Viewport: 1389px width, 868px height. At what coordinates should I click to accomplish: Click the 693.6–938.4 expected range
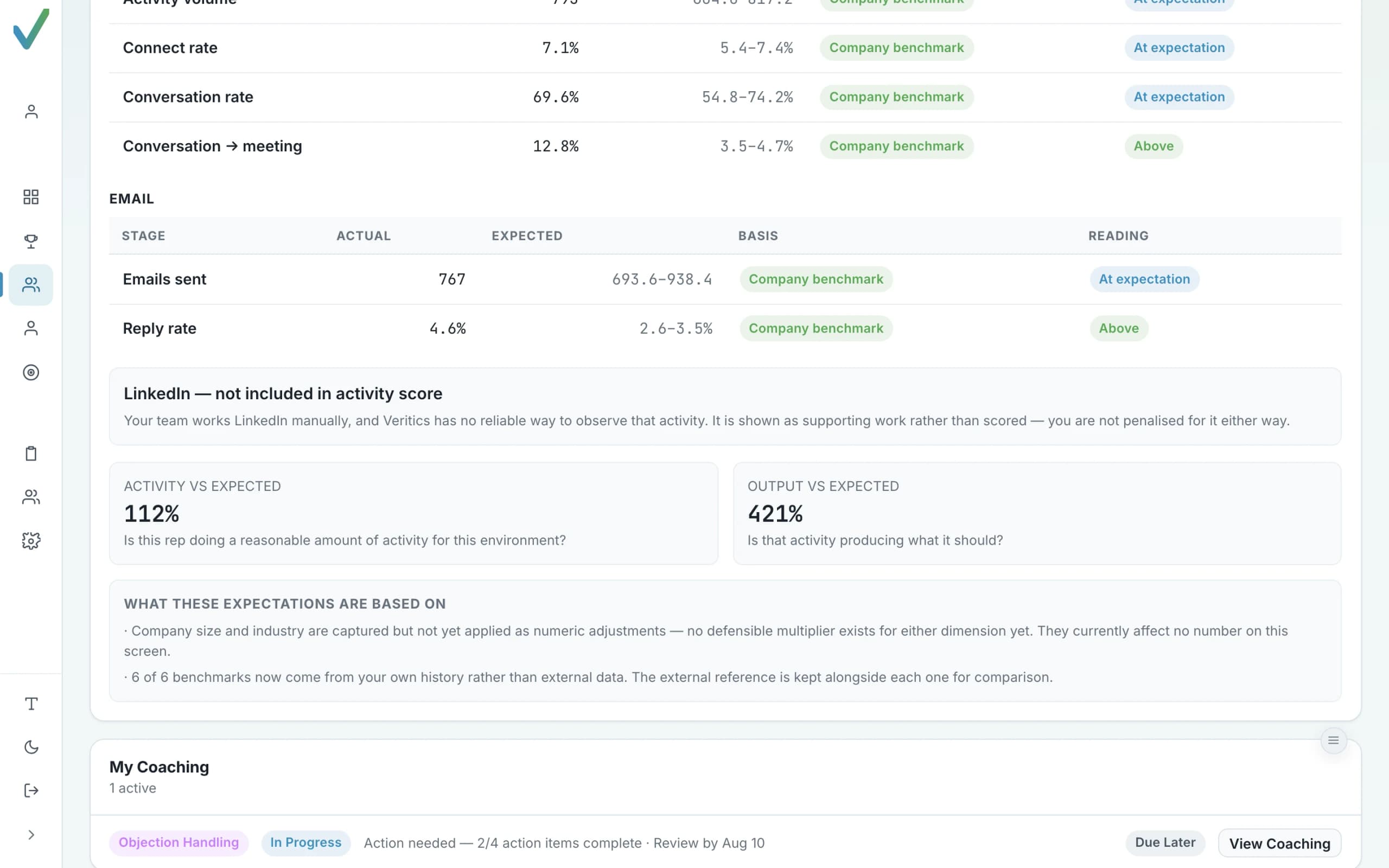pos(662,279)
